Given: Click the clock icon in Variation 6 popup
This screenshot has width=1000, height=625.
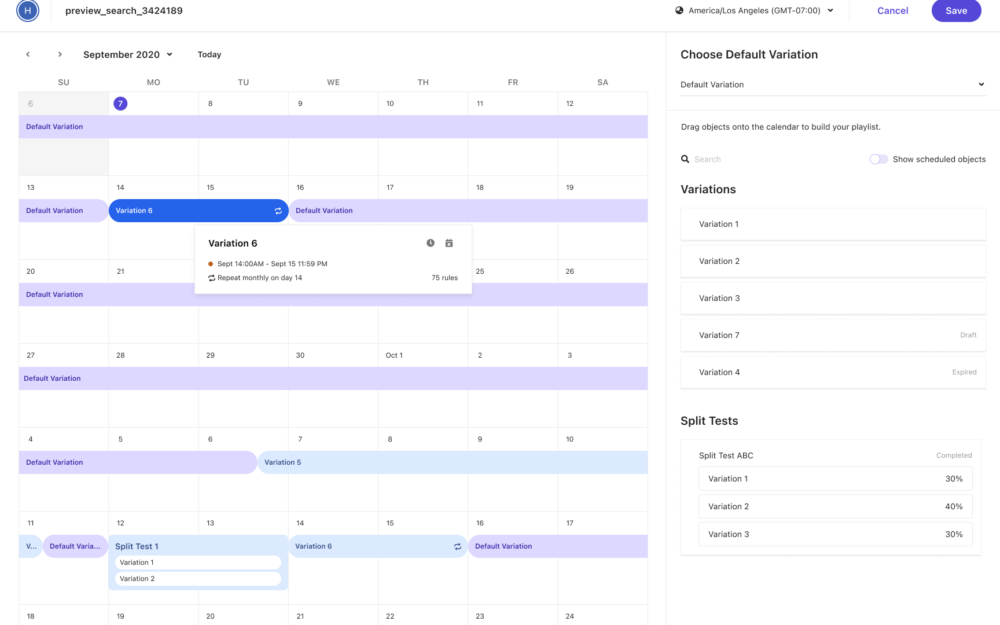Looking at the screenshot, I should [430, 243].
